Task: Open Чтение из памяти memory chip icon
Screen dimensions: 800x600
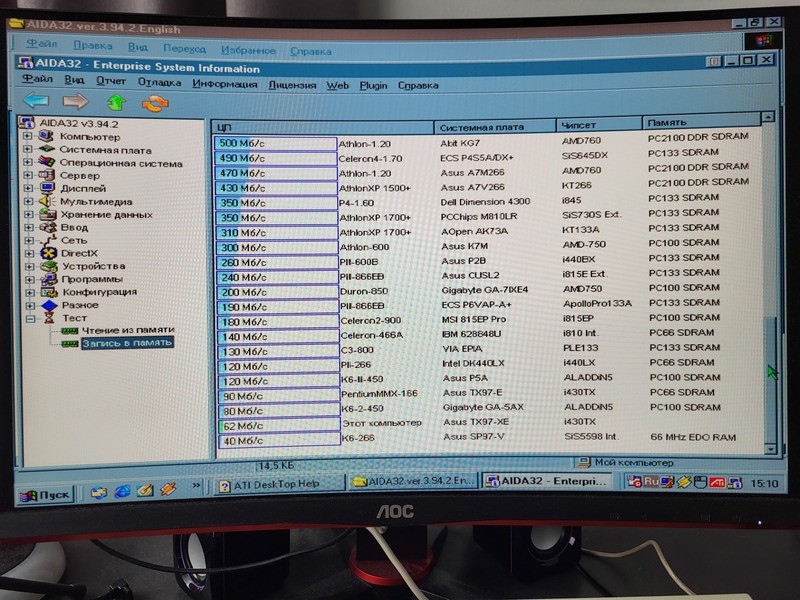Action: pyautogui.click(x=70, y=331)
